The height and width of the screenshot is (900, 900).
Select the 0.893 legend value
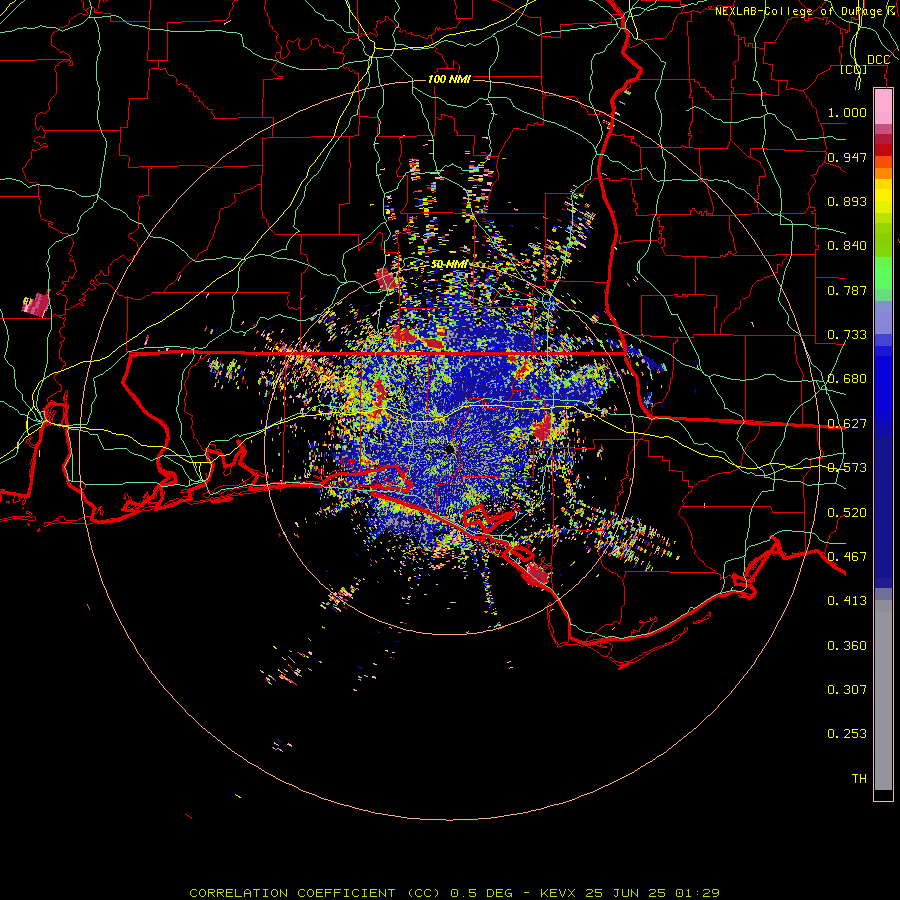pos(847,201)
